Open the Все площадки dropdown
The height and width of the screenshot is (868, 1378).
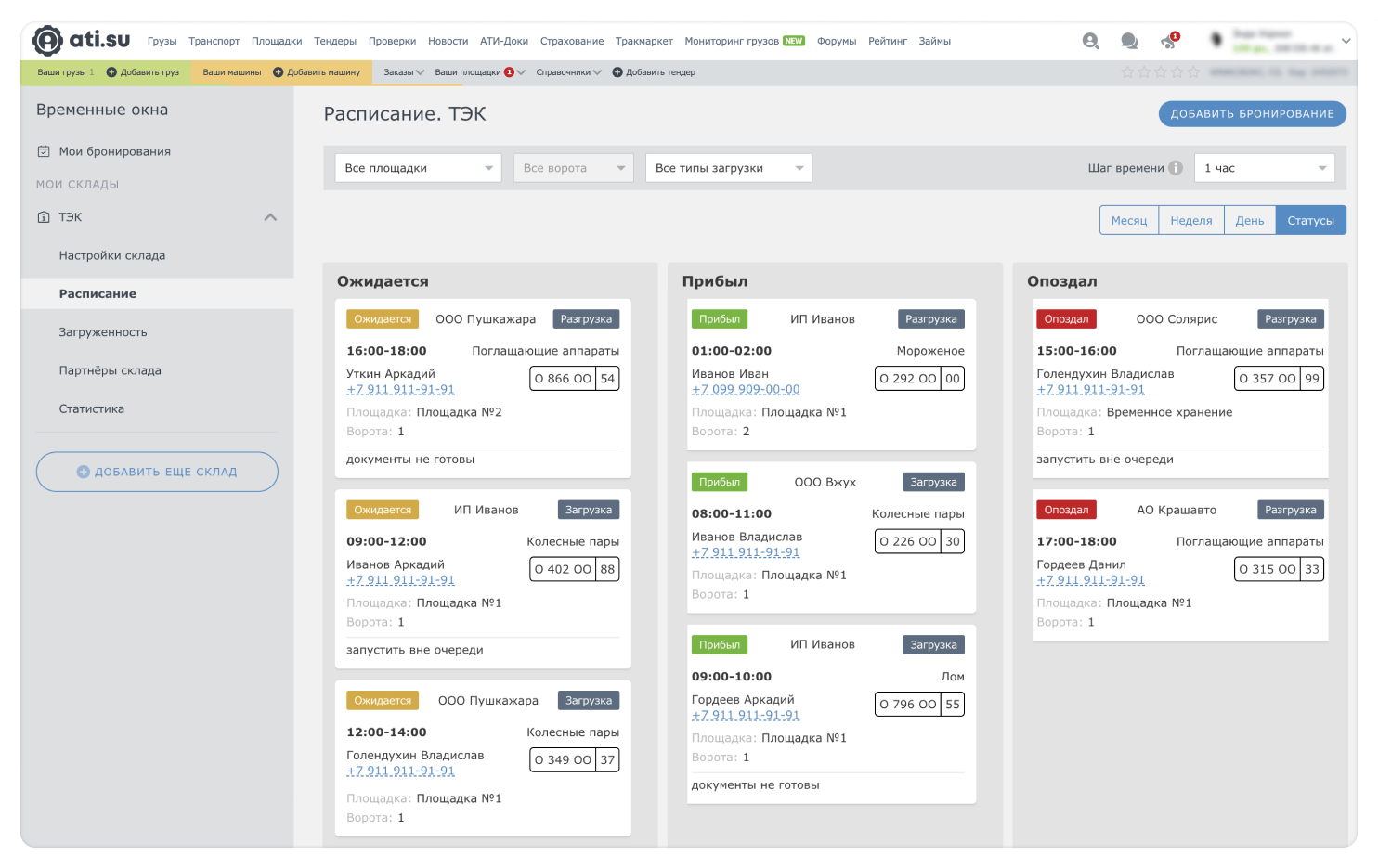[418, 168]
